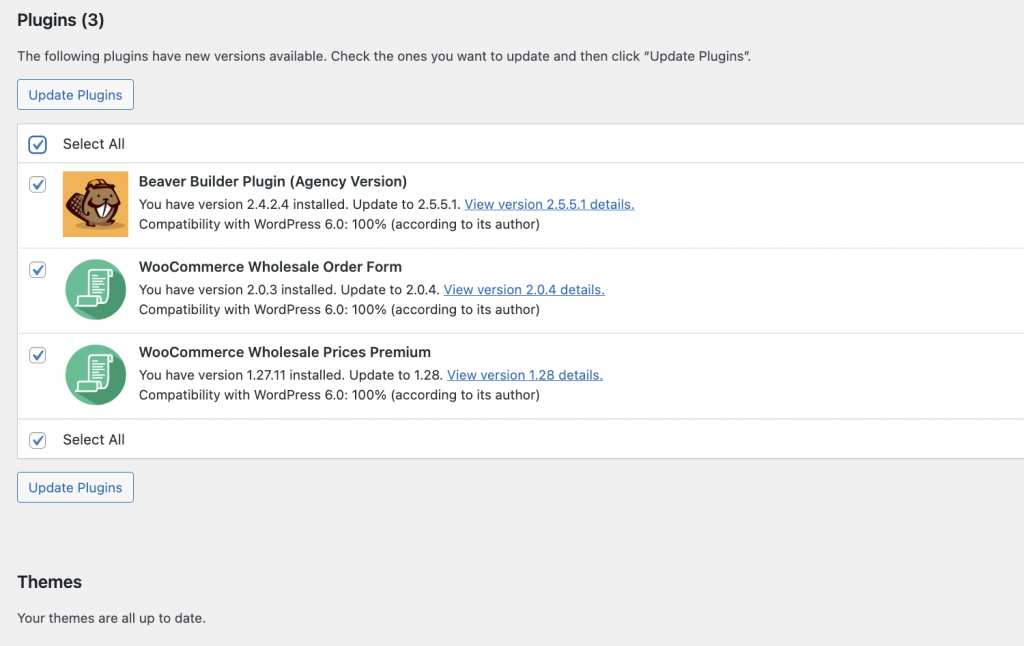Click the bottom Update Plugins button
The width and height of the screenshot is (1024, 646).
(75, 487)
